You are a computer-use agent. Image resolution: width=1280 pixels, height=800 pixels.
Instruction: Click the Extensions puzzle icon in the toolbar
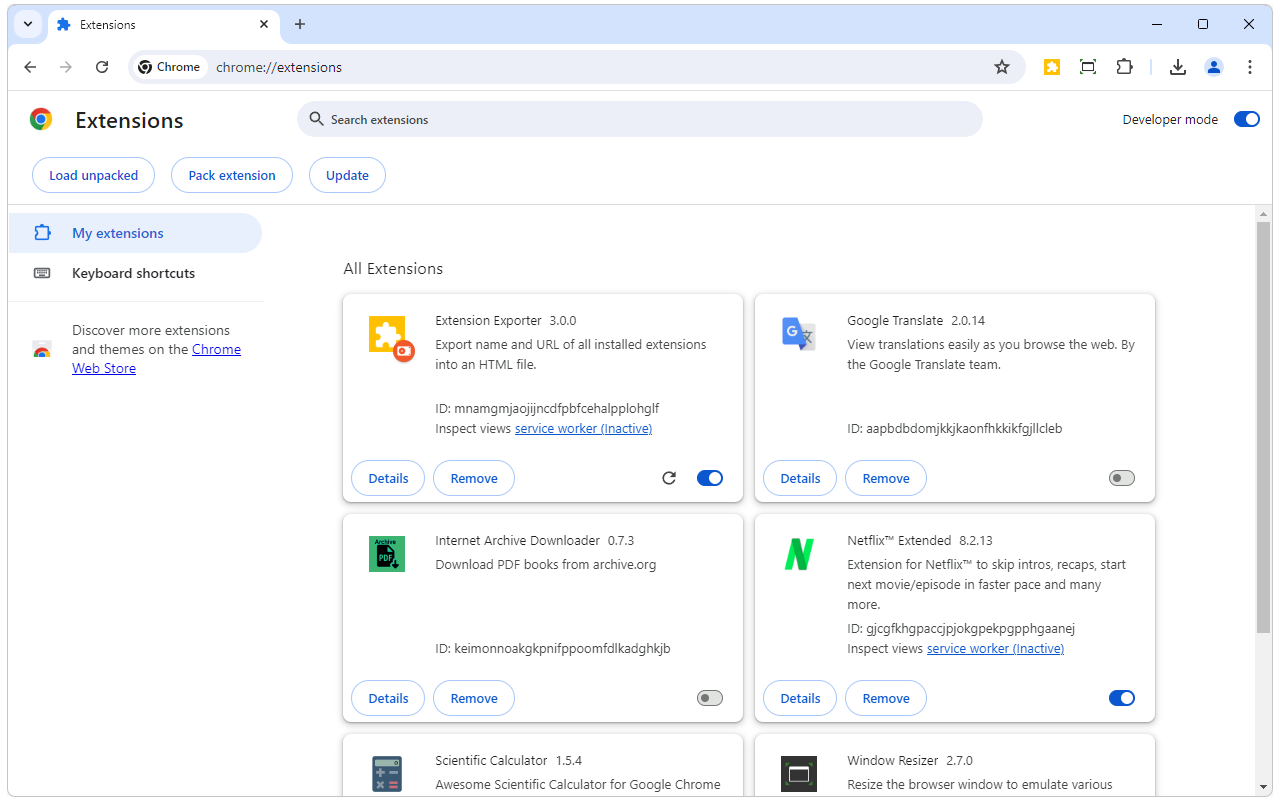click(1124, 66)
